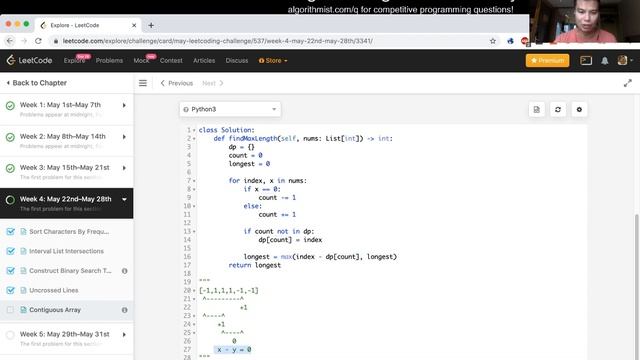
Task: Open Sort Characters By Frequency problem
Action: click(x=69, y=231)
